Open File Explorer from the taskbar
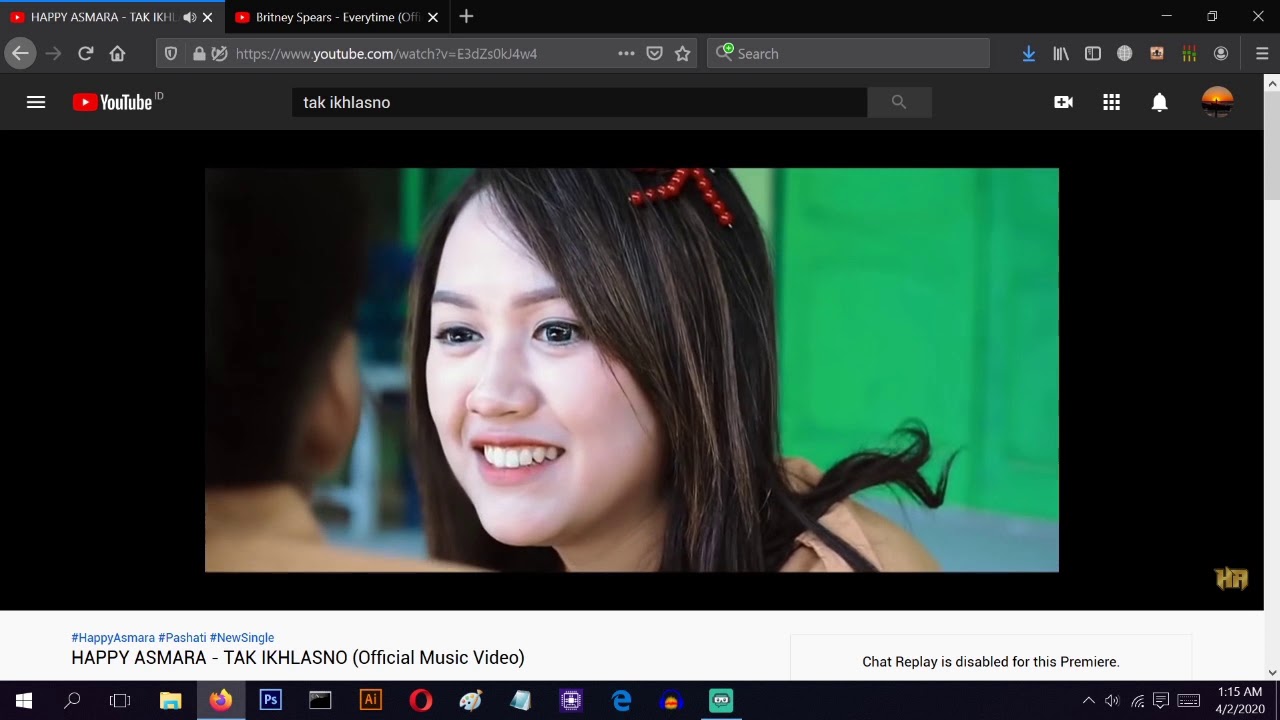The image size is (1280, 720). pos(171,701)
